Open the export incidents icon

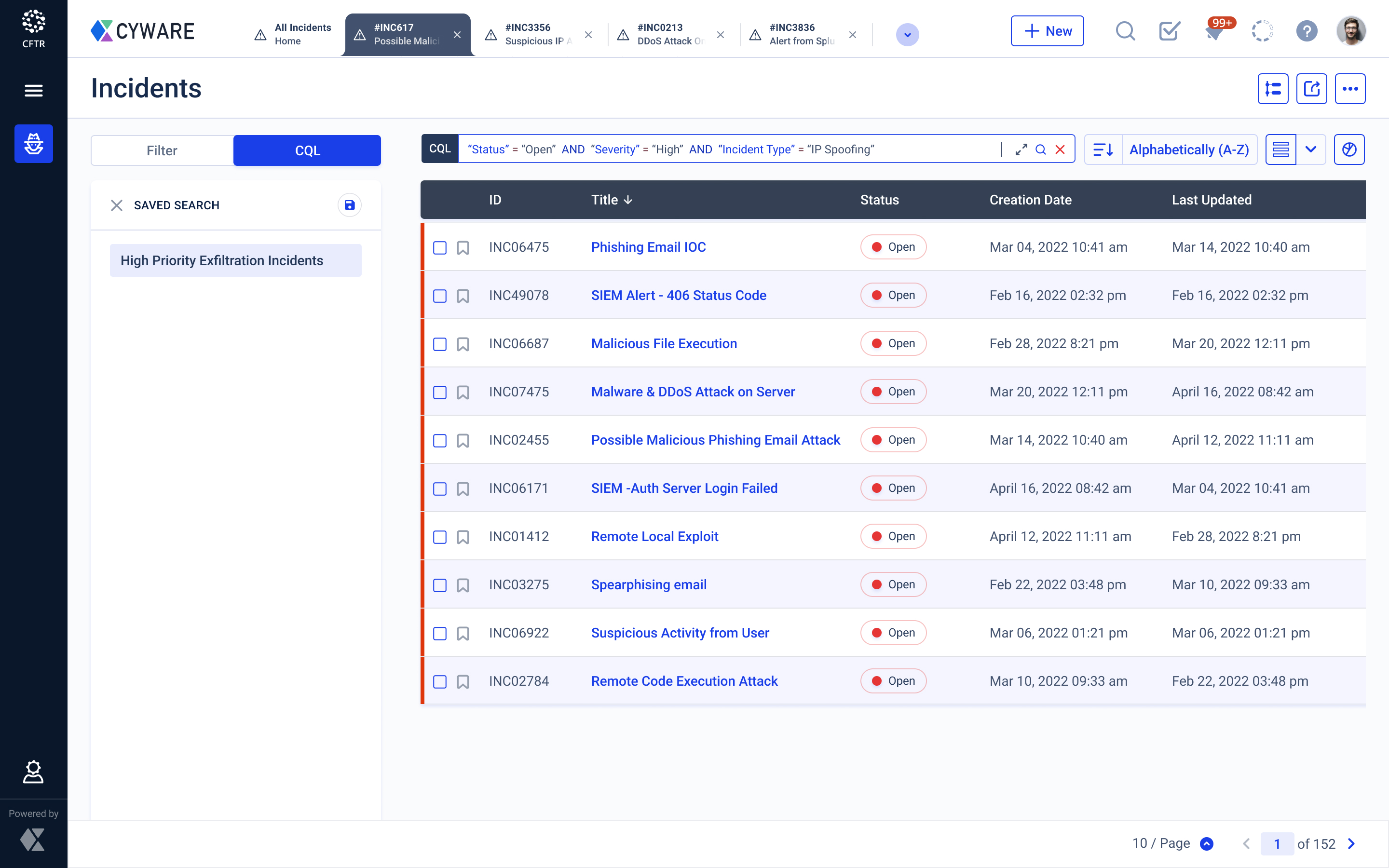(1311, 89)
